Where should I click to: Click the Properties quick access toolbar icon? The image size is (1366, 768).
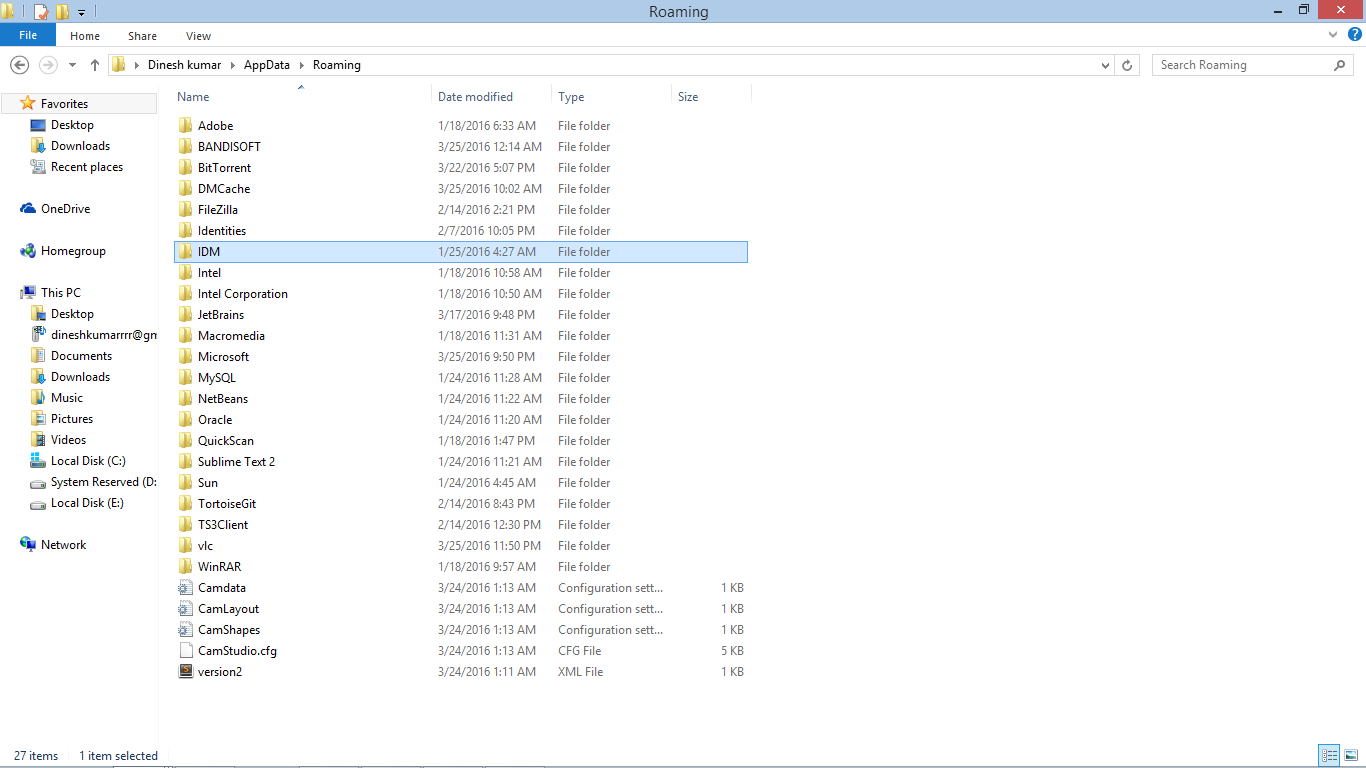(41, 12)
